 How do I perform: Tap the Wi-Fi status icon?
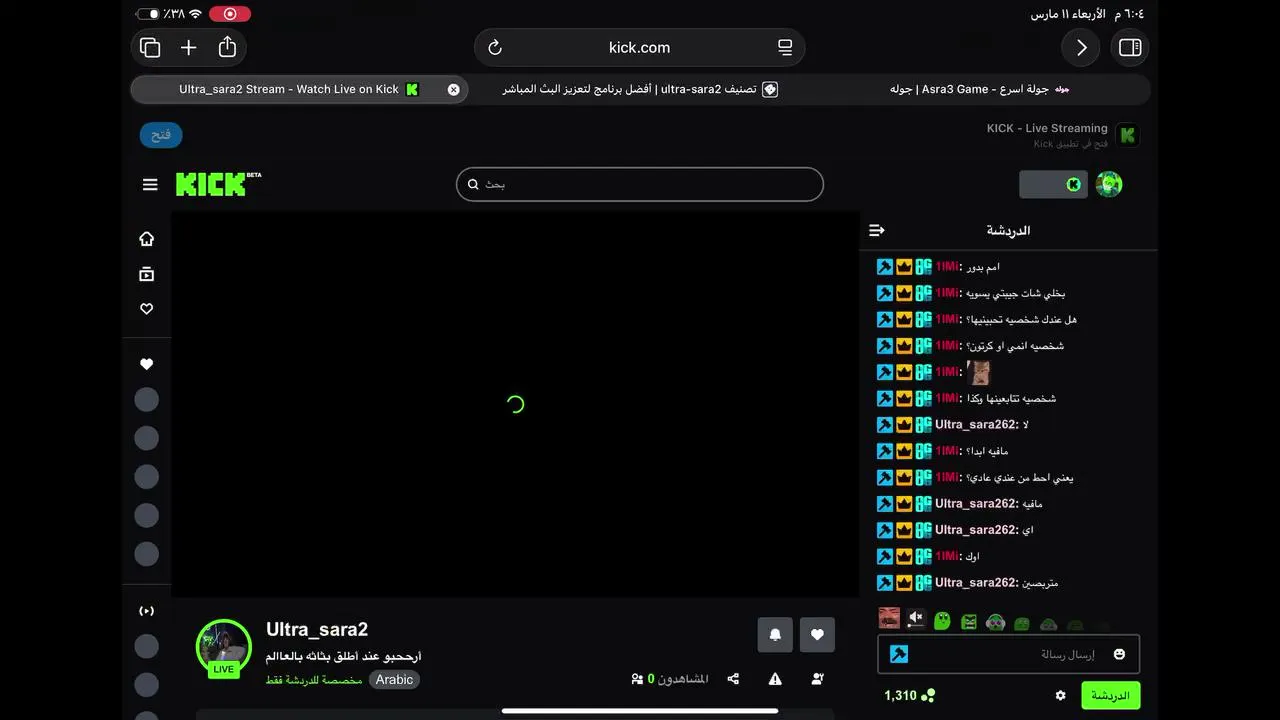point(195,14)
